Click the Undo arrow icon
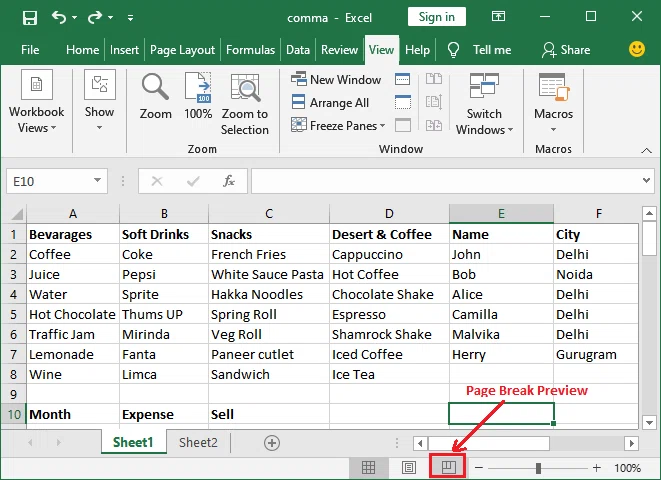This screenshot has width=661, height=480. click(59, 17)
